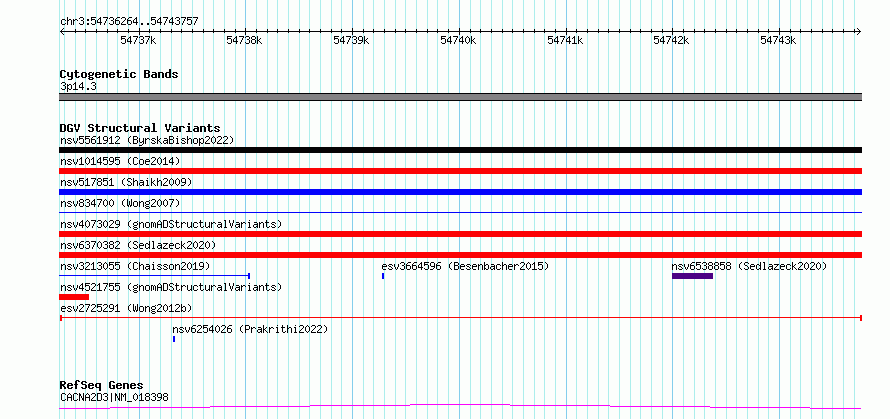
Task: Open the esv2725291 (Wong2012b) label
Action: pos(126,308)
